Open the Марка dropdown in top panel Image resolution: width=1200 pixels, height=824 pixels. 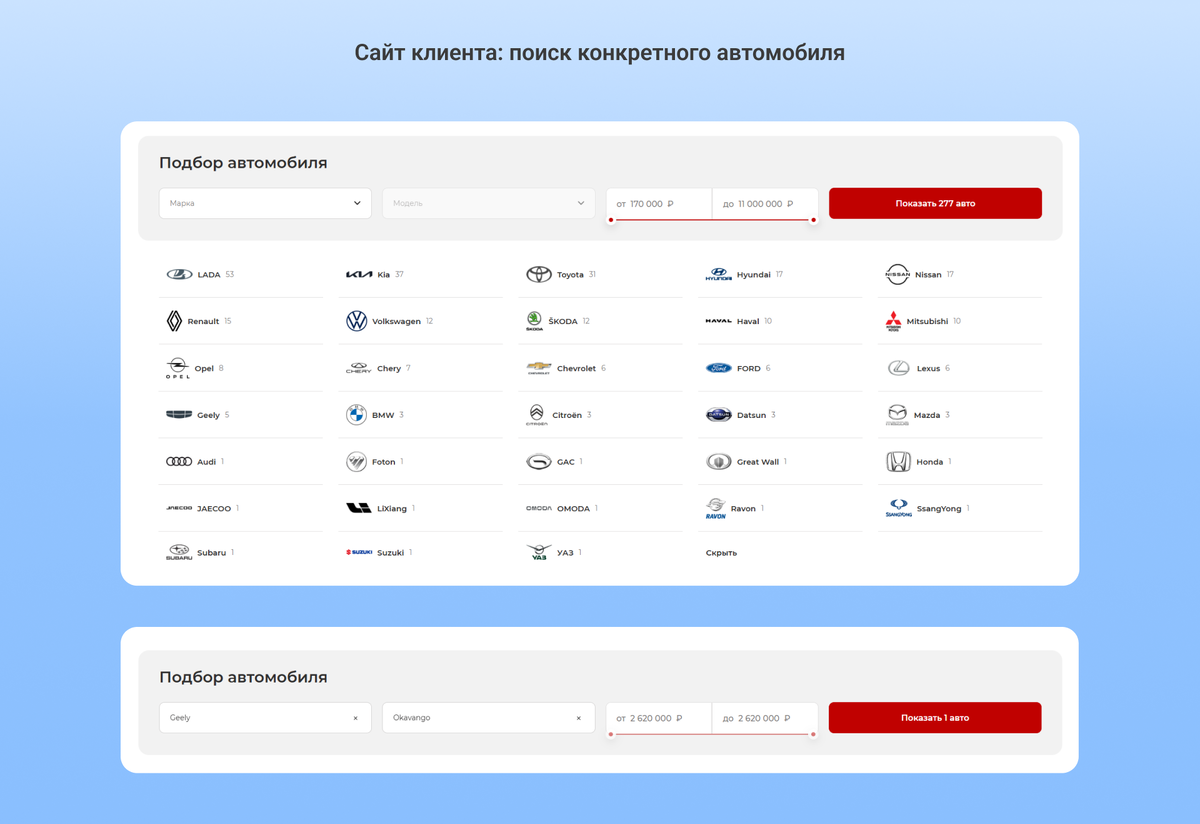tap(265, 203)
